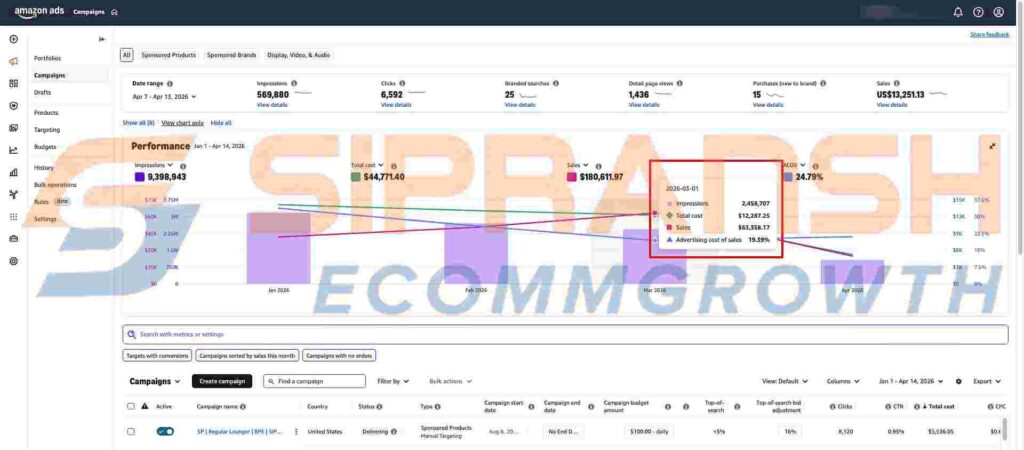Click the info icon next to Campaign name header

[x=243, y=407]
